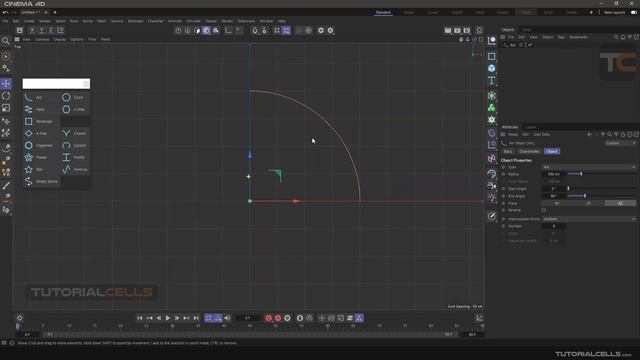Click the Start Angle slider
This screenshot has width=640, height=360.
pos(602,189)
